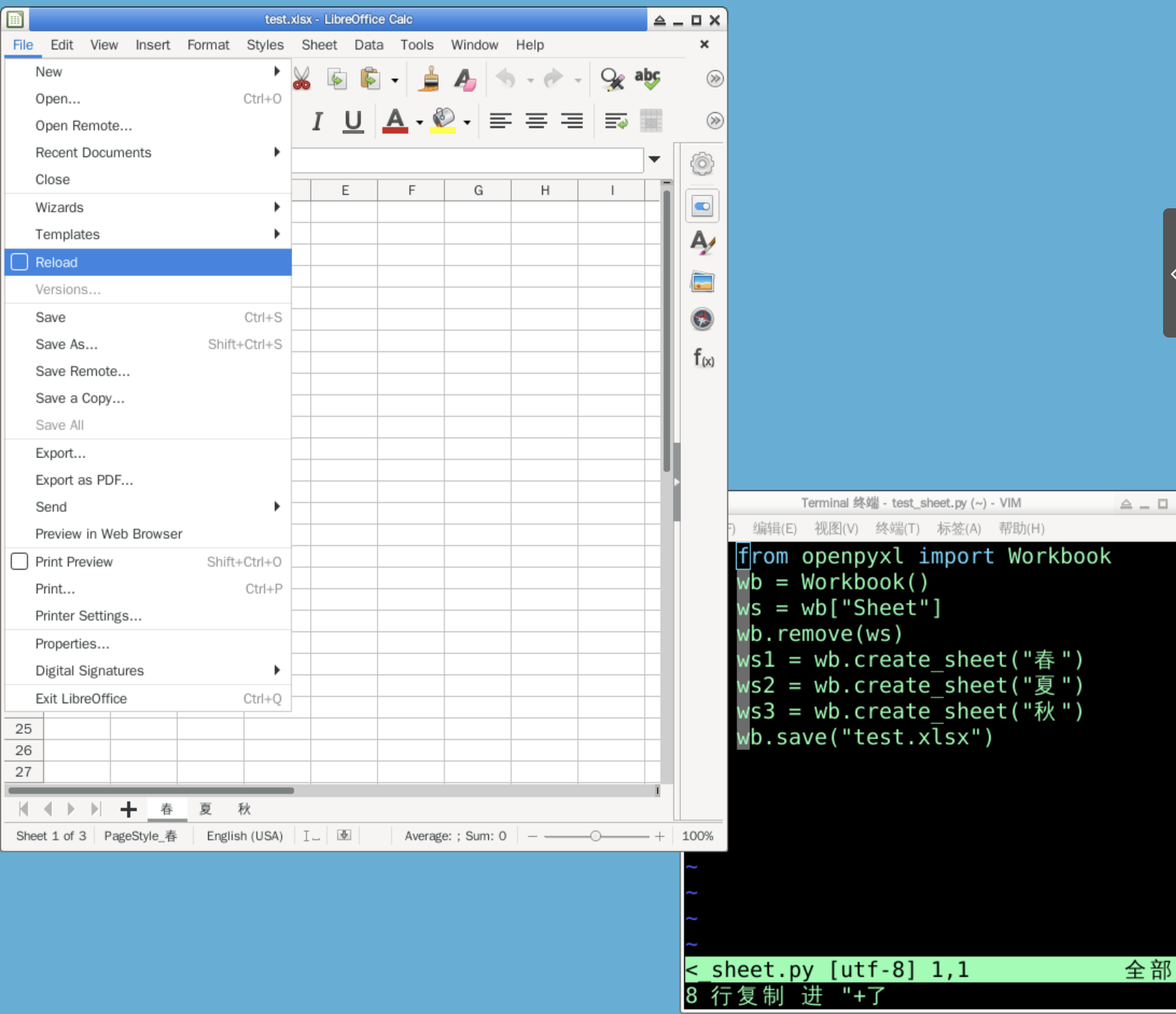Click the Redo arrow icon
The width and height of the screenshot is (1176, 1014).
(x=553, y=78)
